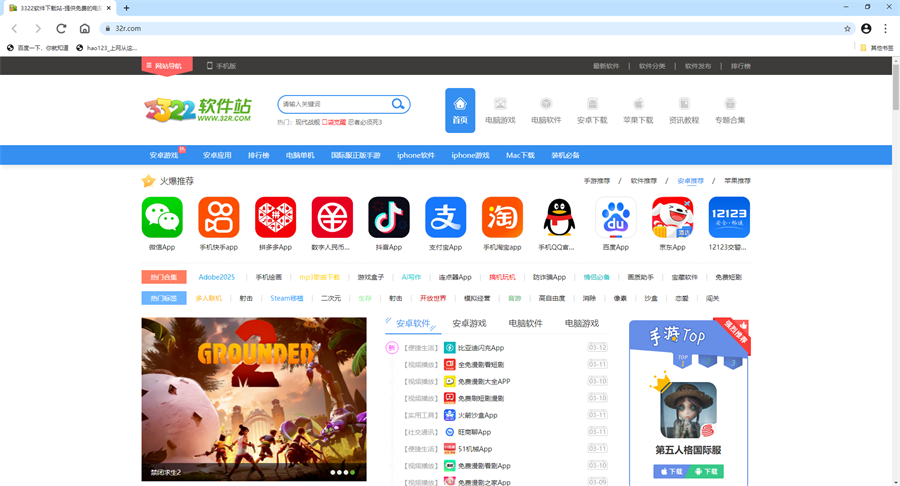Click the green Android 下载 button
900x486 pixels.
pos(706,471)
